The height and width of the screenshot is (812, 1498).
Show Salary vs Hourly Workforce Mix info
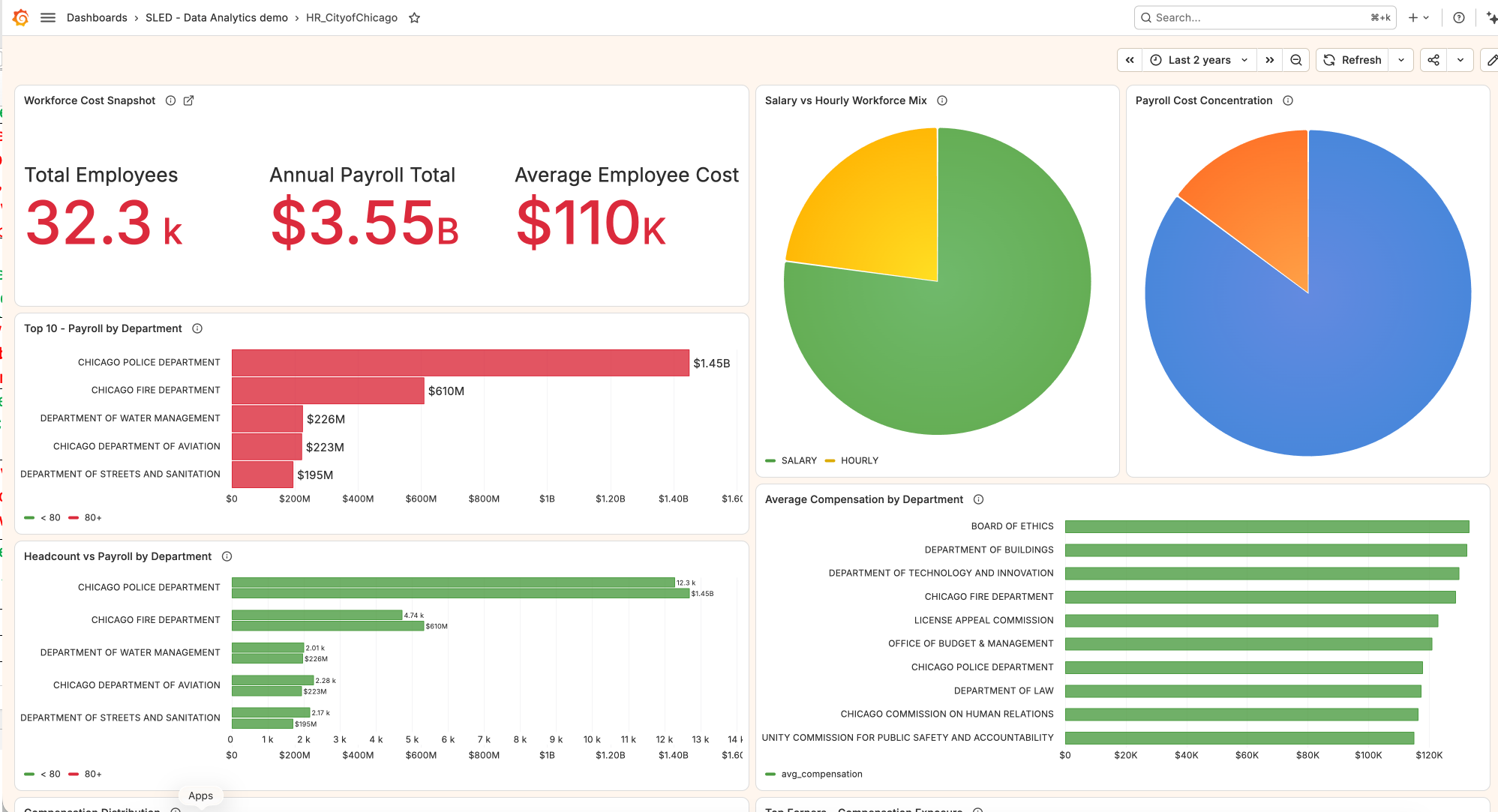click(x=942, y=100)
